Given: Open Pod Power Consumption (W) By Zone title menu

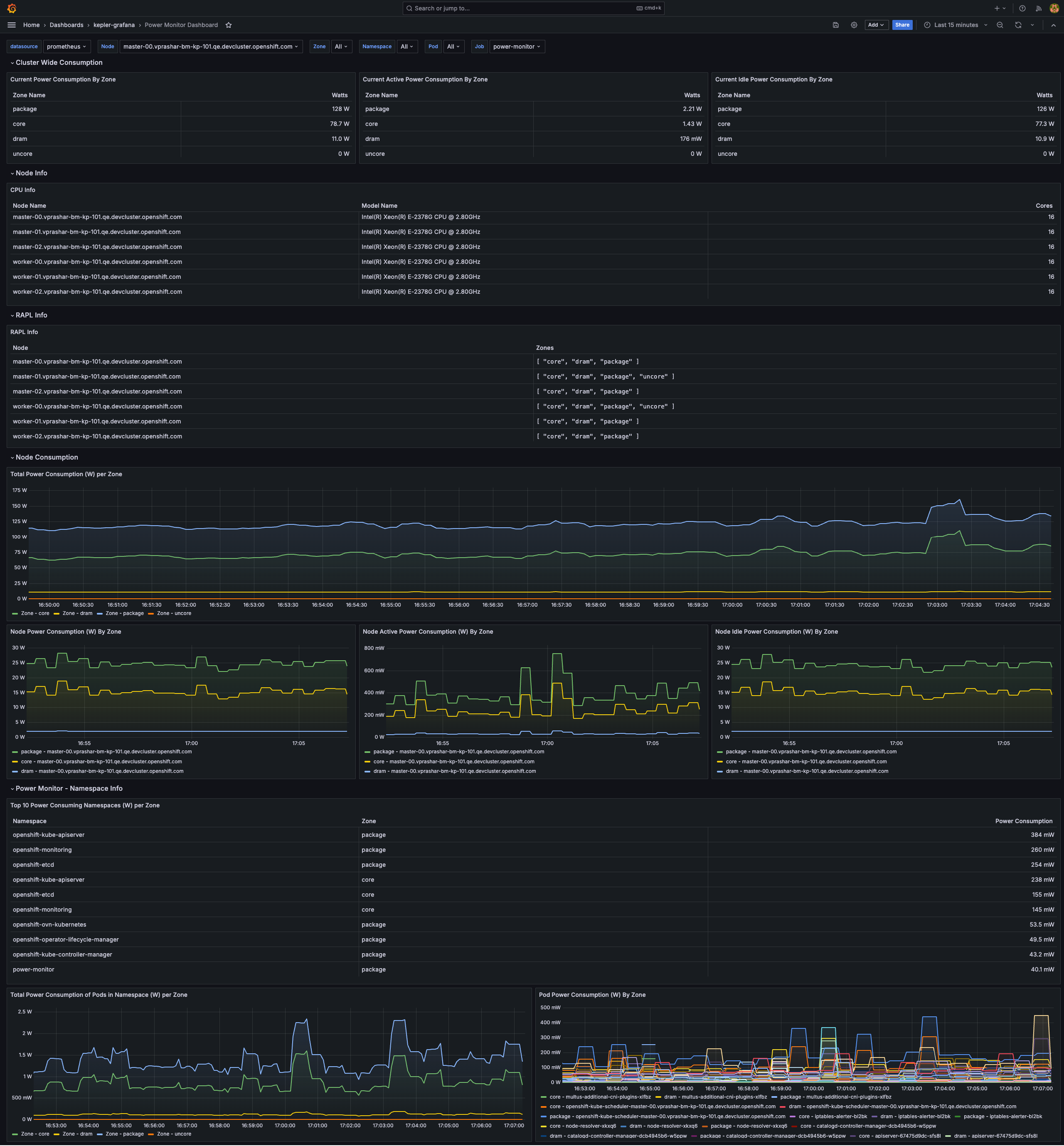Looking at the screenshot, I should [592, 995].
